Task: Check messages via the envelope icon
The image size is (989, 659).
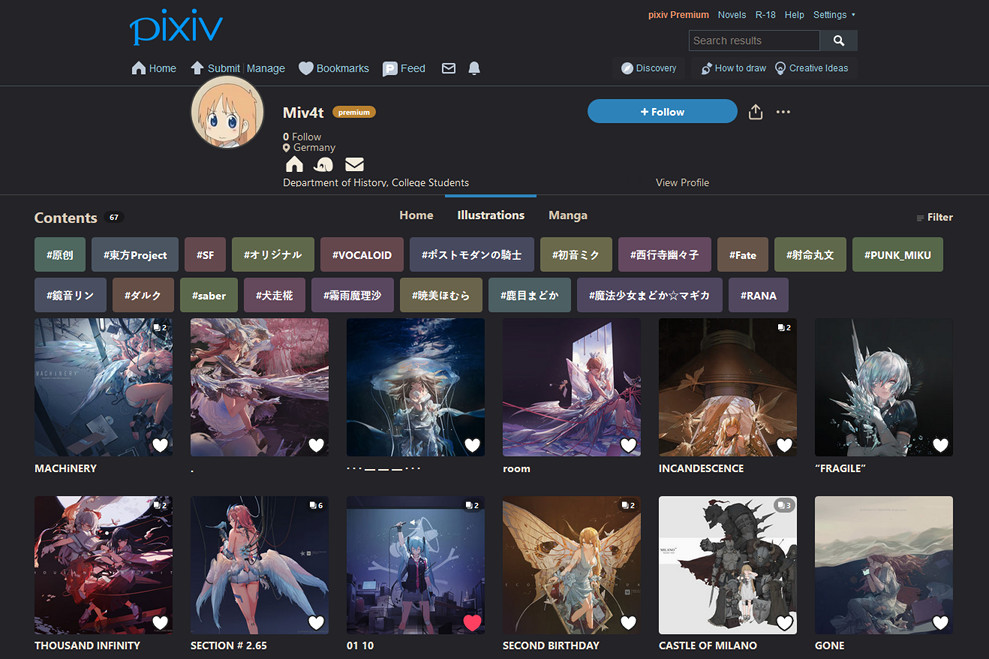Action: 448,67
